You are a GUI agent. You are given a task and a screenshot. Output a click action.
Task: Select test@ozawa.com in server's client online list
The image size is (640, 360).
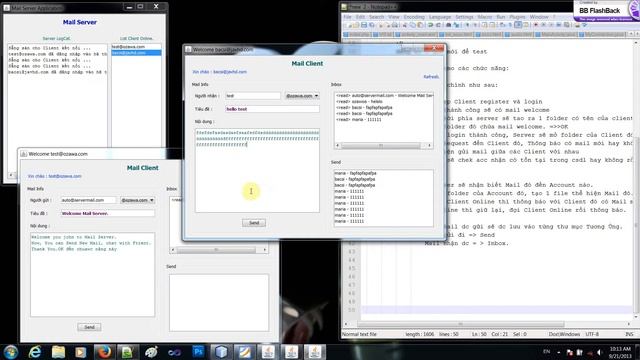click(136, 47)
